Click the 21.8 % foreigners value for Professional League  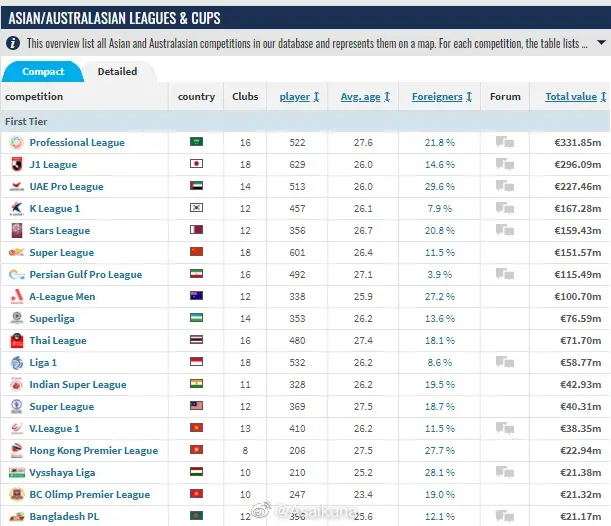(439, 142)
